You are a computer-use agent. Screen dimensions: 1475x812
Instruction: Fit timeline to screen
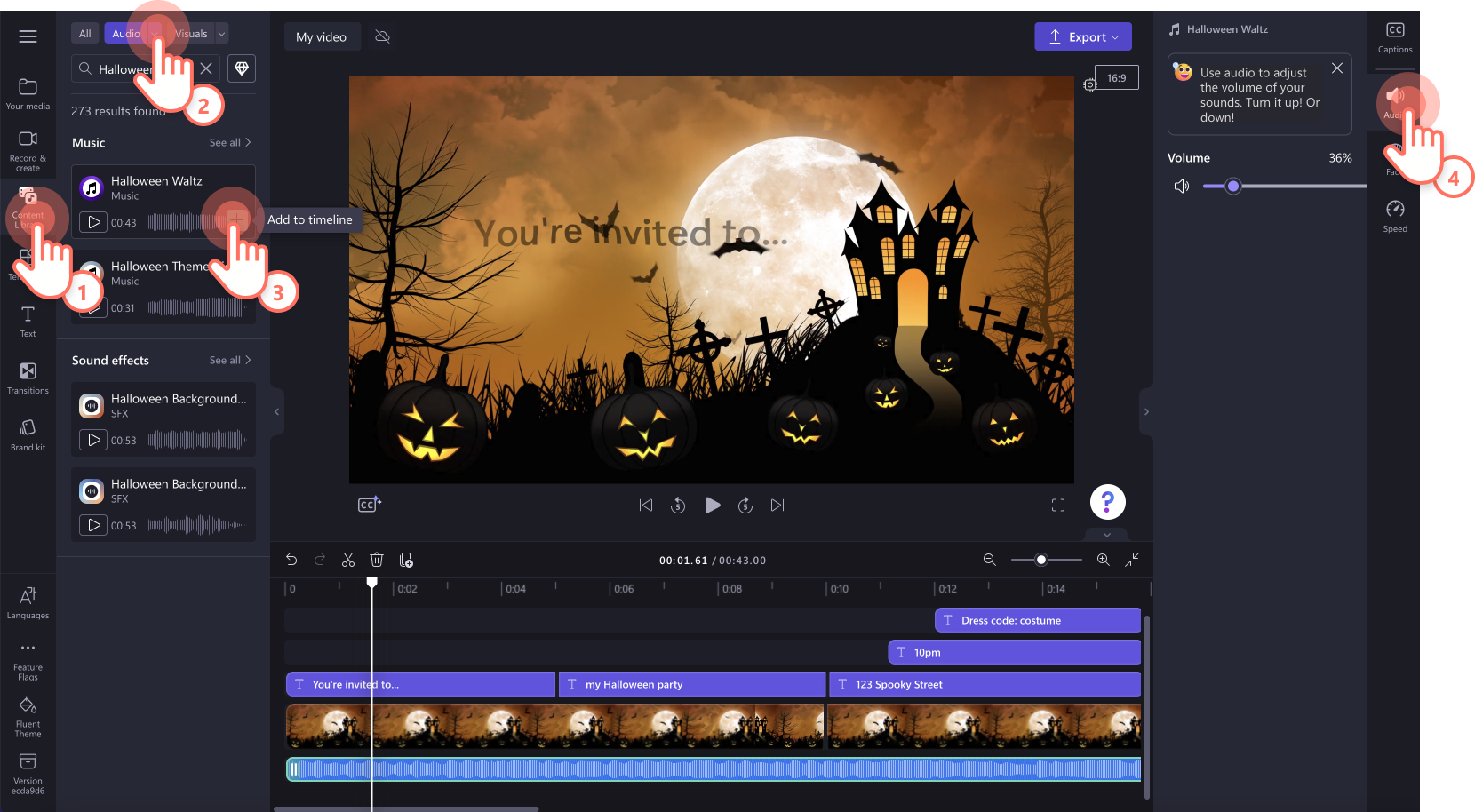[1132, 560]
